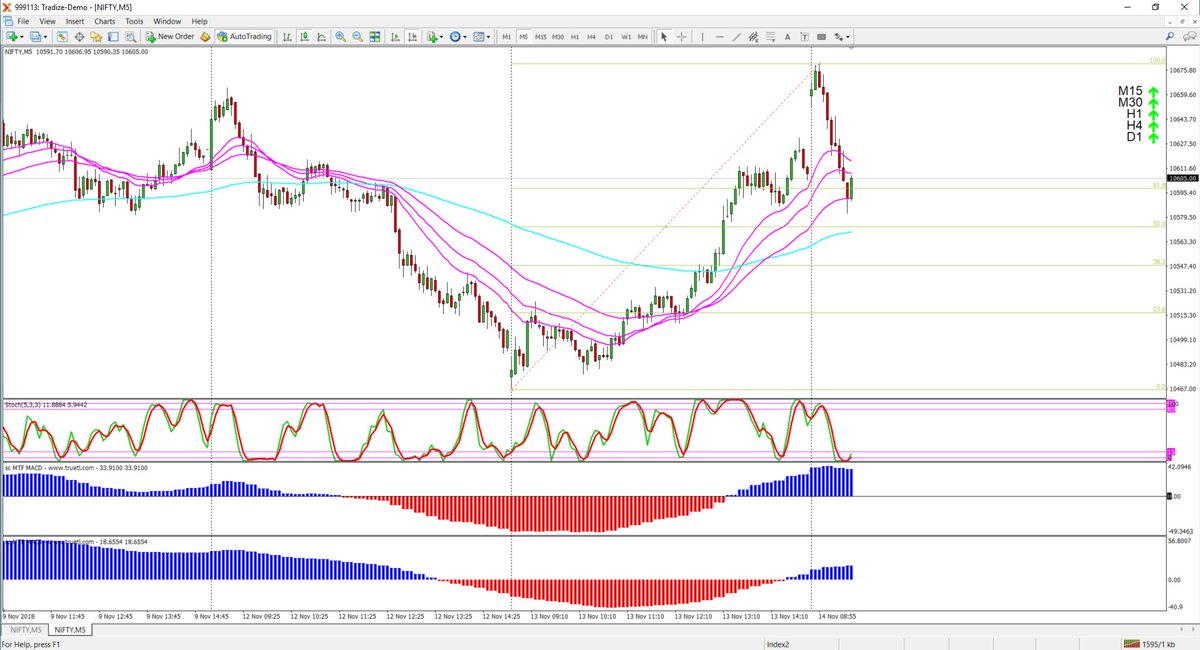Expand the chart profiles dropdown
The height and width of the screenshot is (650, 1200).
click(x=45, y=38)
